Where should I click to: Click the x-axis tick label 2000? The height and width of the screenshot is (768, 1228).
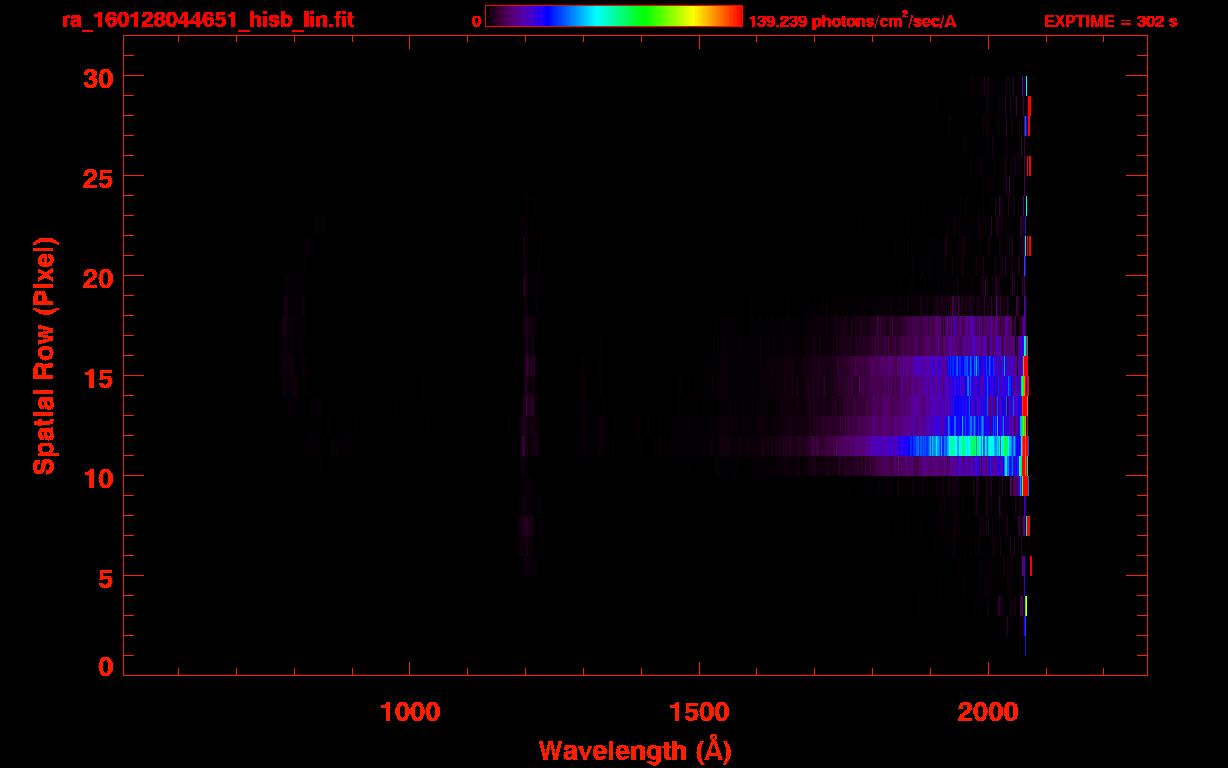(x=989, y=711)
